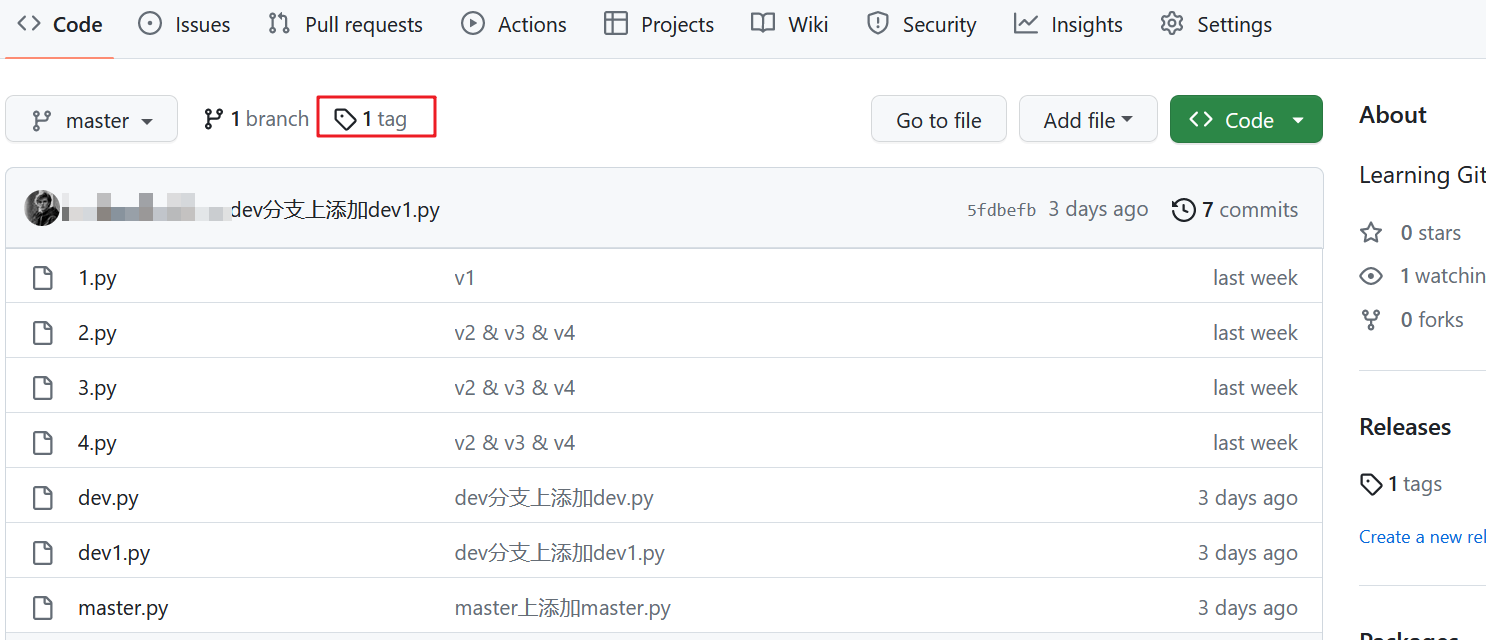
Task: Click the pull request icon in tab bar
Action: coord(279,24)
